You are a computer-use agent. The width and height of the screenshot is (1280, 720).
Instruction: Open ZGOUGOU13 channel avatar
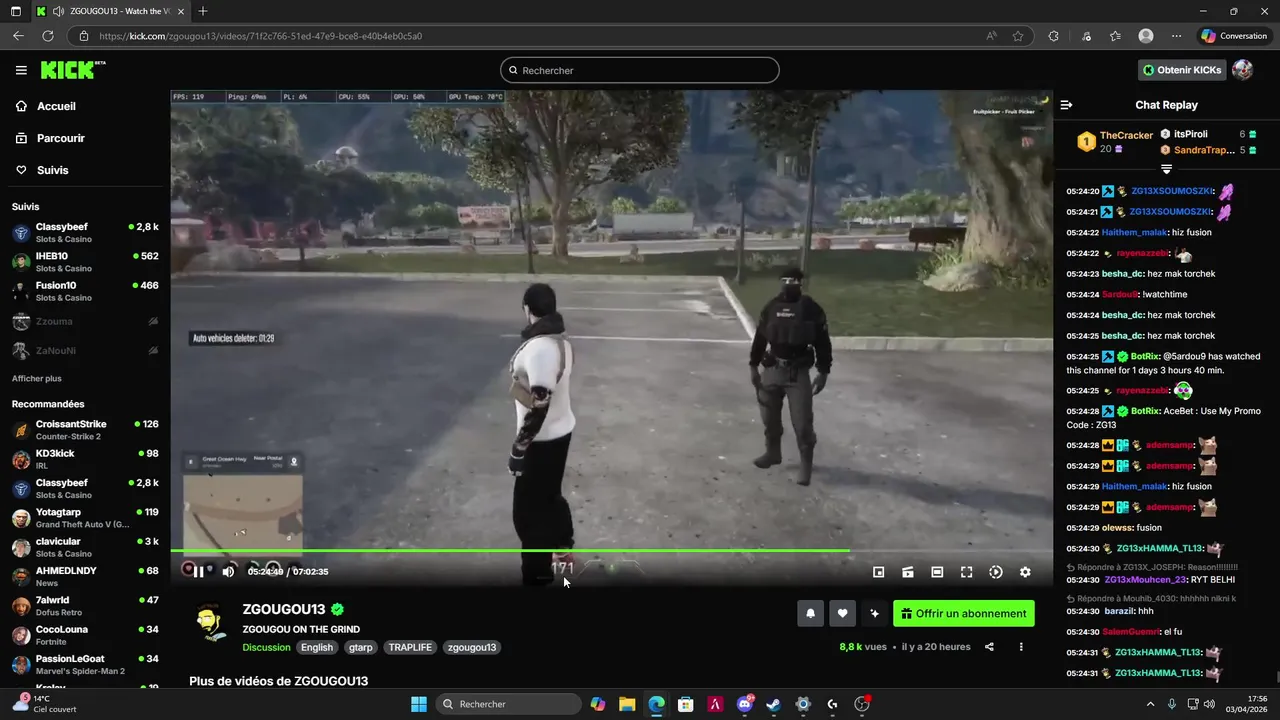click(x=210, y=622)
